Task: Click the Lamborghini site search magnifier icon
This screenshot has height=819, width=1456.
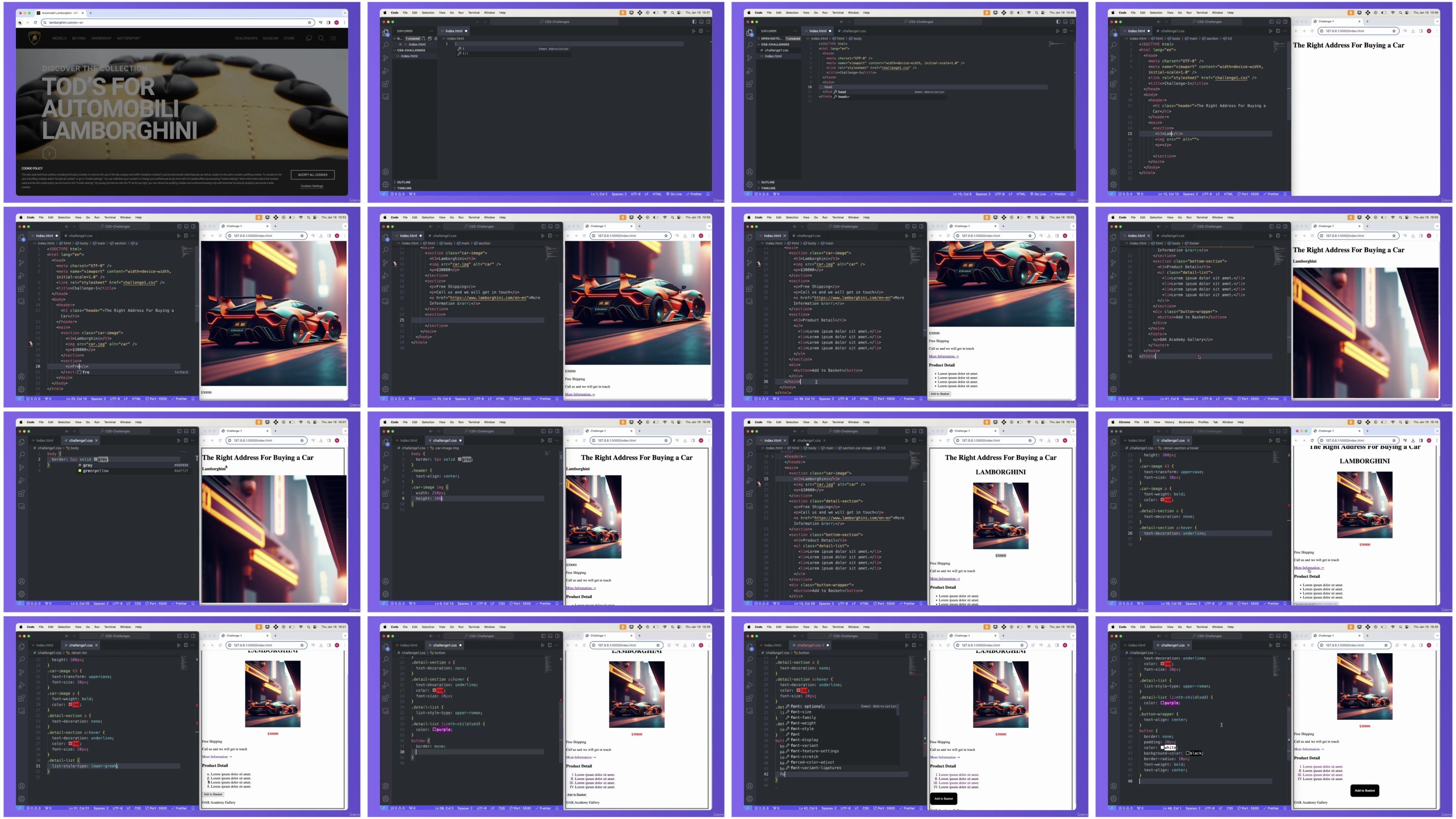Action: coord(320,38)
